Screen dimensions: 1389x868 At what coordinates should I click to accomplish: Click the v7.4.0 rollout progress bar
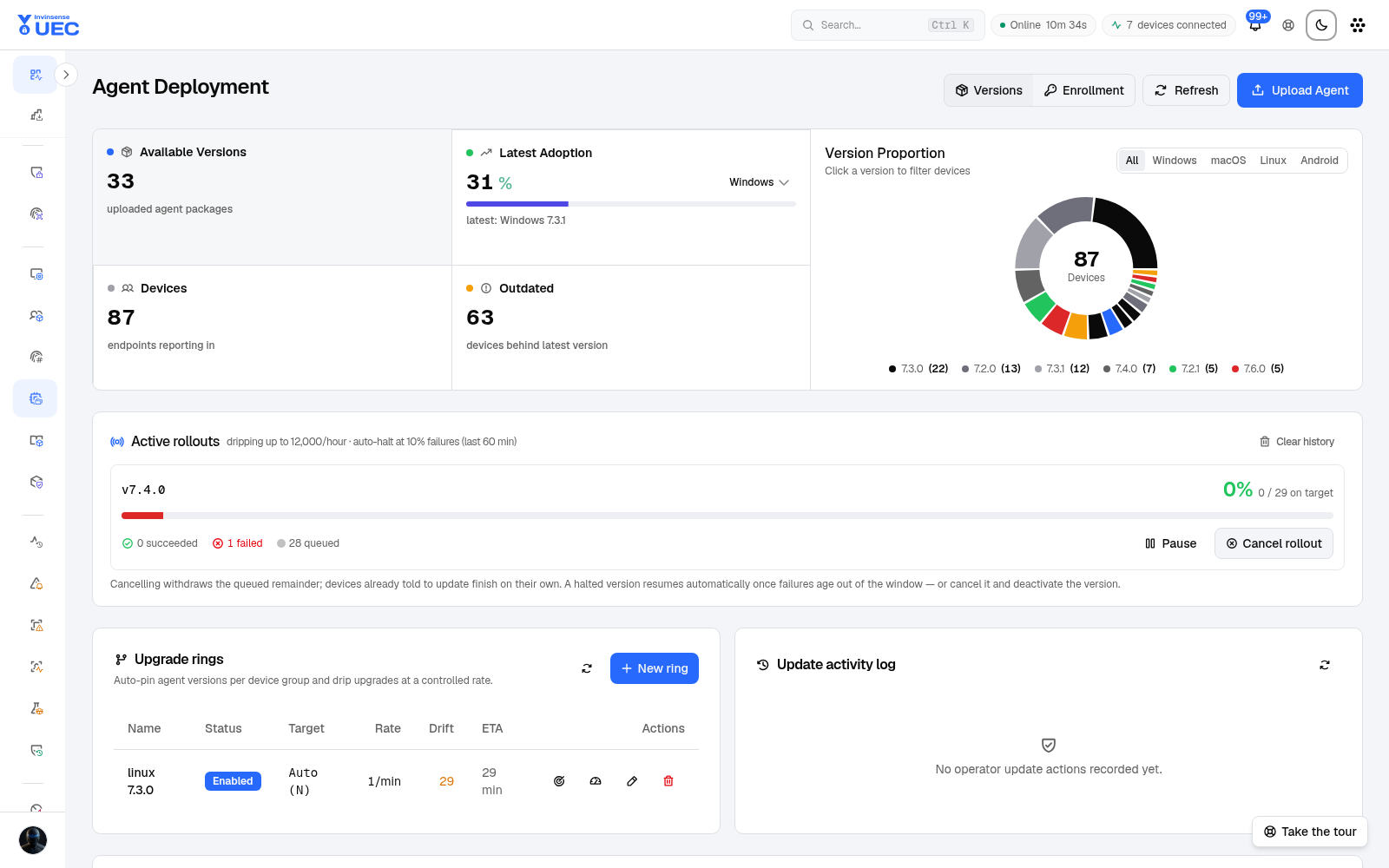727,516
